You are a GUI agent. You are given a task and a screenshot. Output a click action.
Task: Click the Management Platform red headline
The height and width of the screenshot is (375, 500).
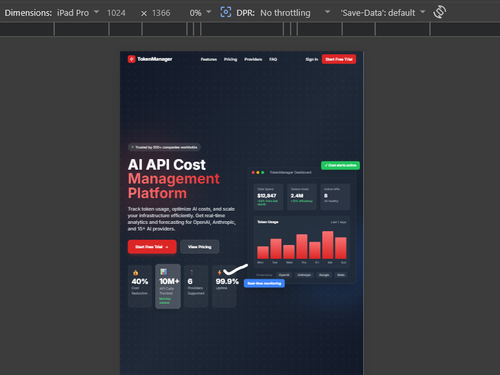pos(174,186)
